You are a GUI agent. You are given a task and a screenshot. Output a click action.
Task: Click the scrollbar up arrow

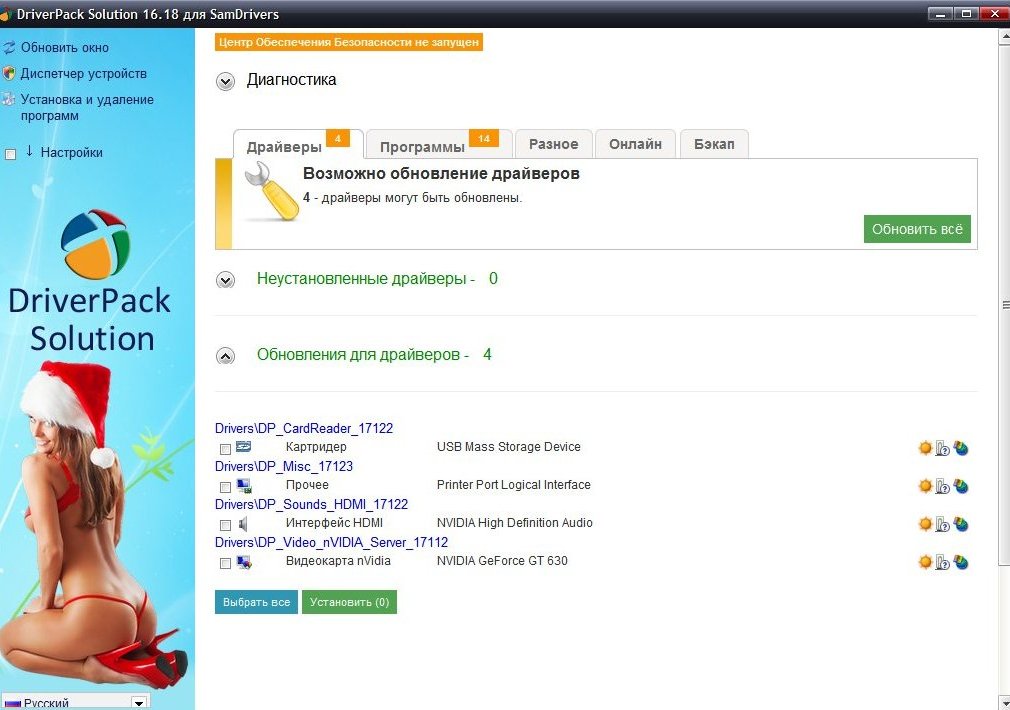coord(1004,36)
